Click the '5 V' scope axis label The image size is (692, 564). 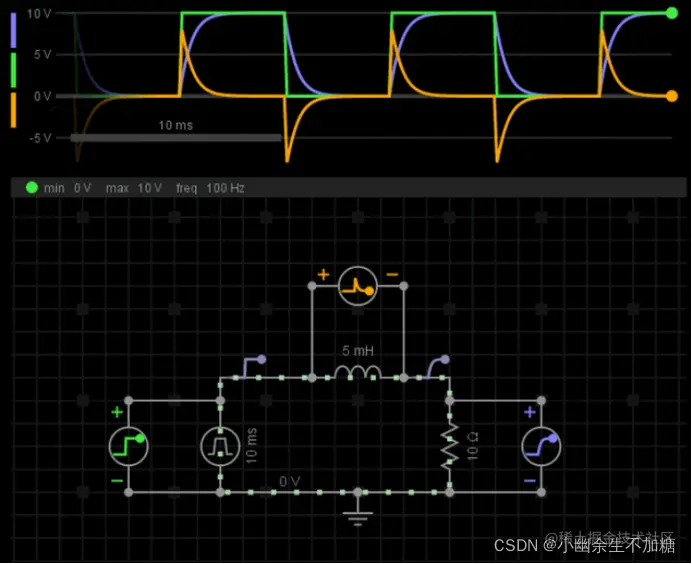point(42,55)
